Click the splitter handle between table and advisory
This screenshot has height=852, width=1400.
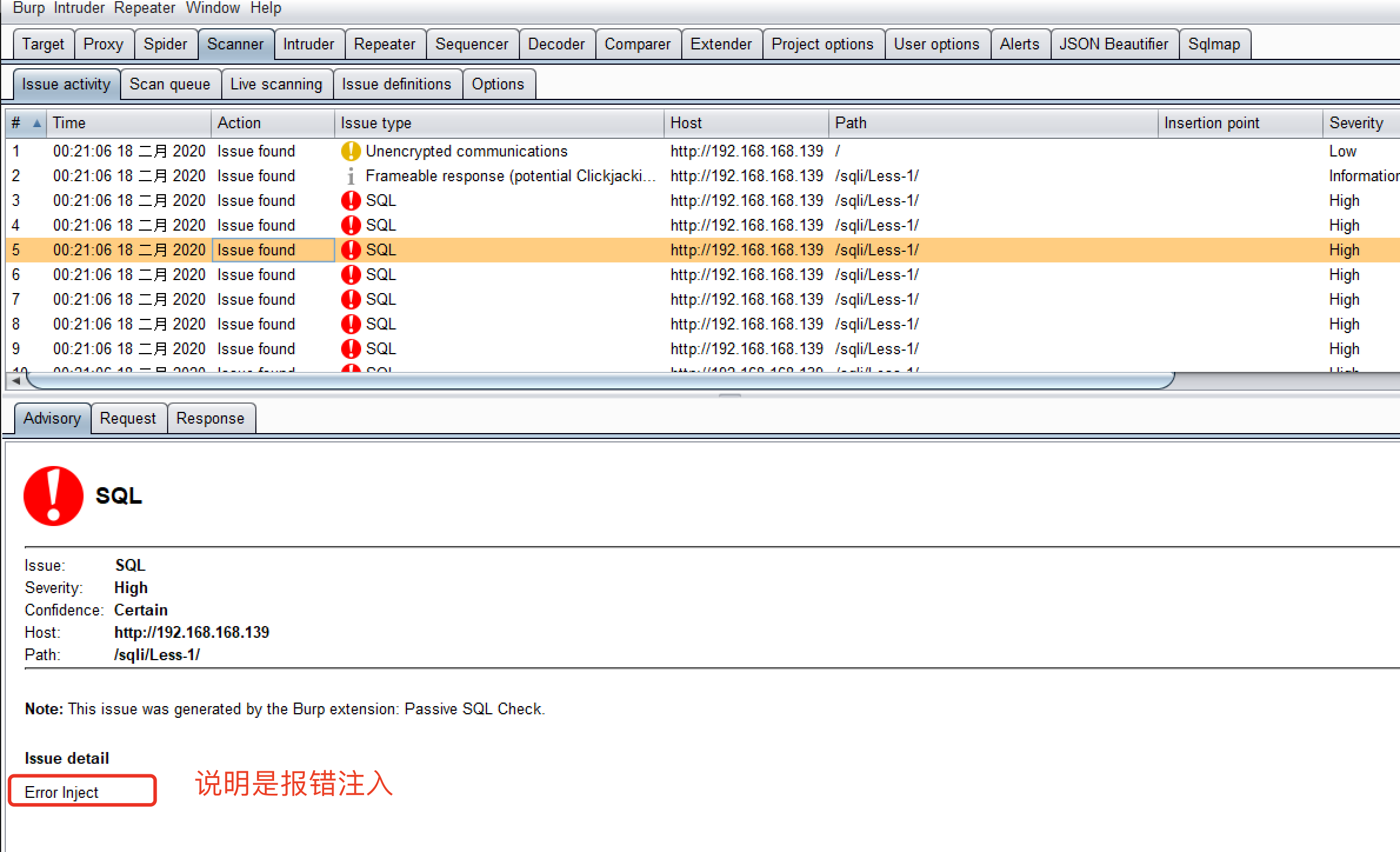pyautogui.click(x=729, y=395)
